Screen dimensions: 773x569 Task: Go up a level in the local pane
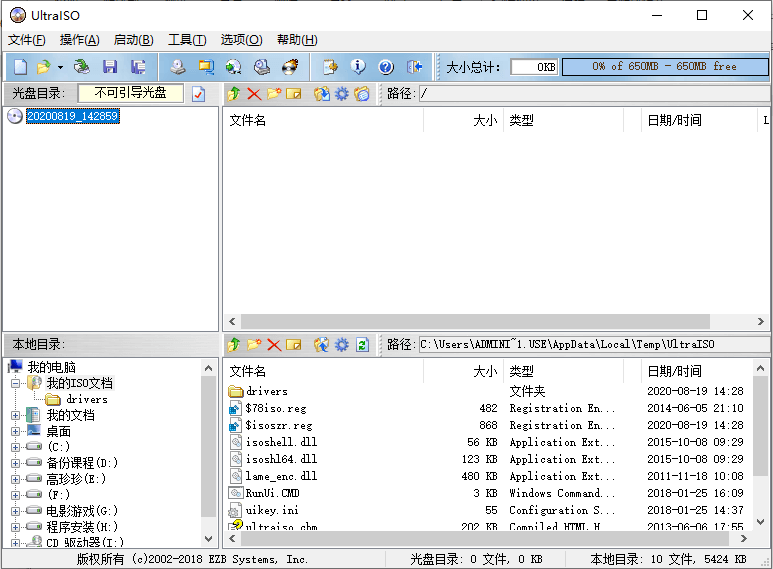click(234, 345)
